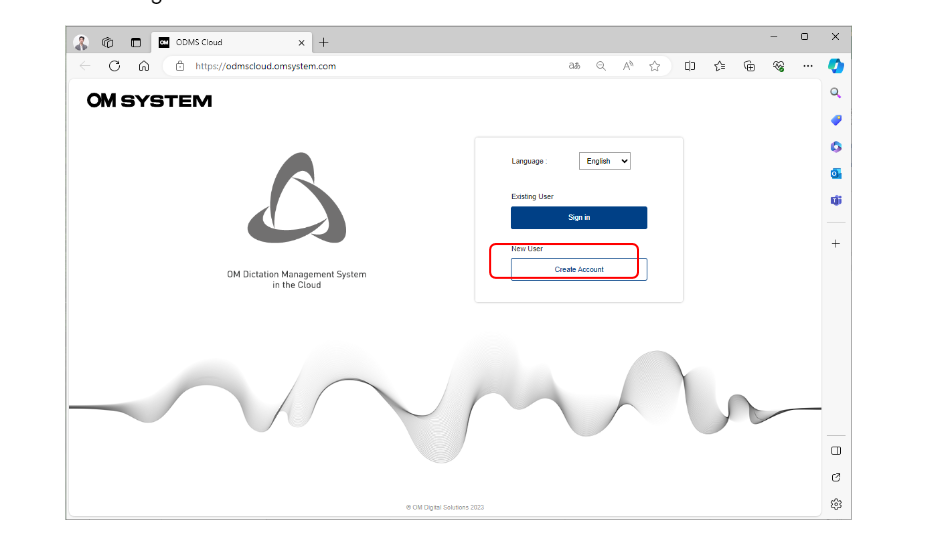This screenshot has height=542, width=931.
Task: Click the Create Account button
Action: click(x=578, y=269)
